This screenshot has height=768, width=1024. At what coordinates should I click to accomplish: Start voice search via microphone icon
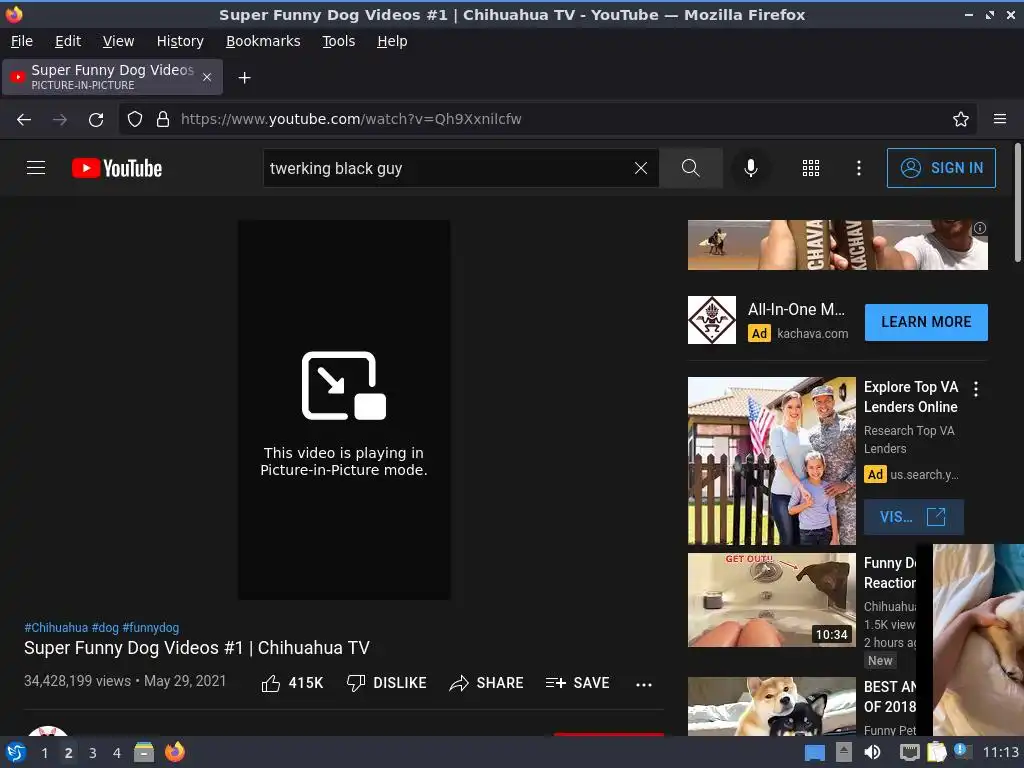pos(750,168)
